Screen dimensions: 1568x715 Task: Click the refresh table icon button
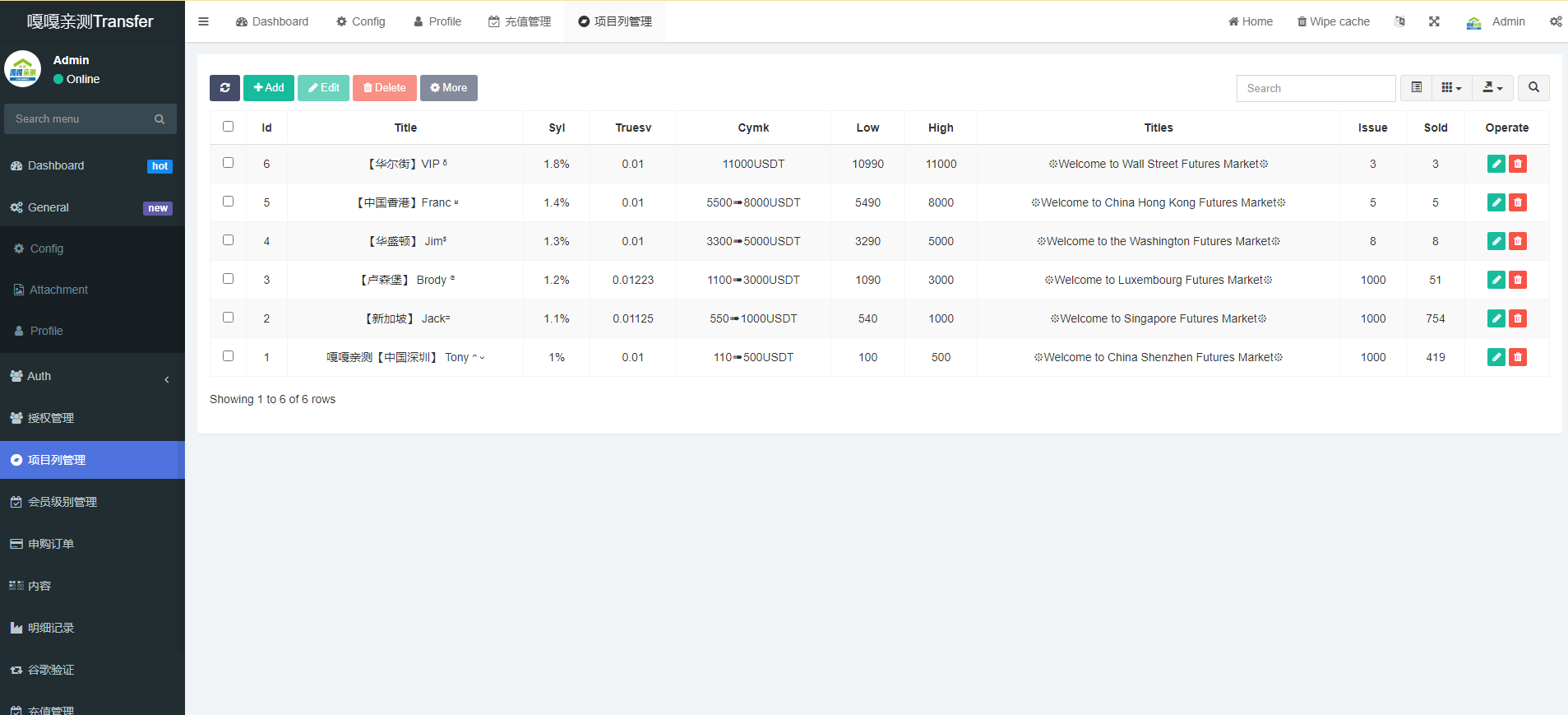coord(224,88)
